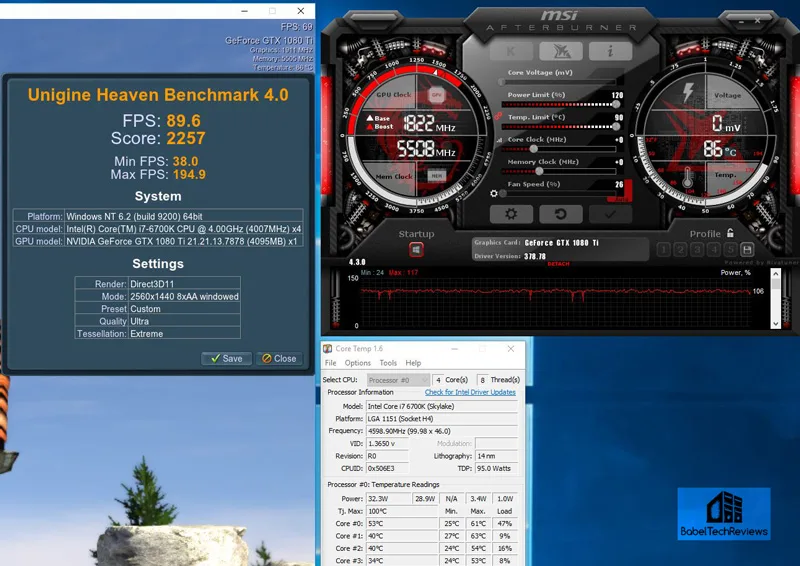Click the Memory Clock slider handle
Screen dimensions: 800x566
pos(539,171)
